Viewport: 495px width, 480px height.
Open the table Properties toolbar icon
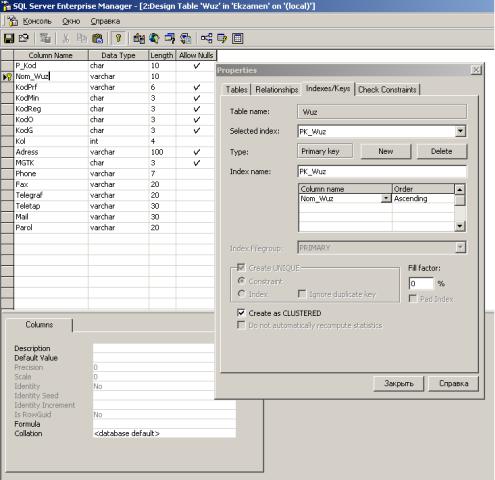(23, 38)
